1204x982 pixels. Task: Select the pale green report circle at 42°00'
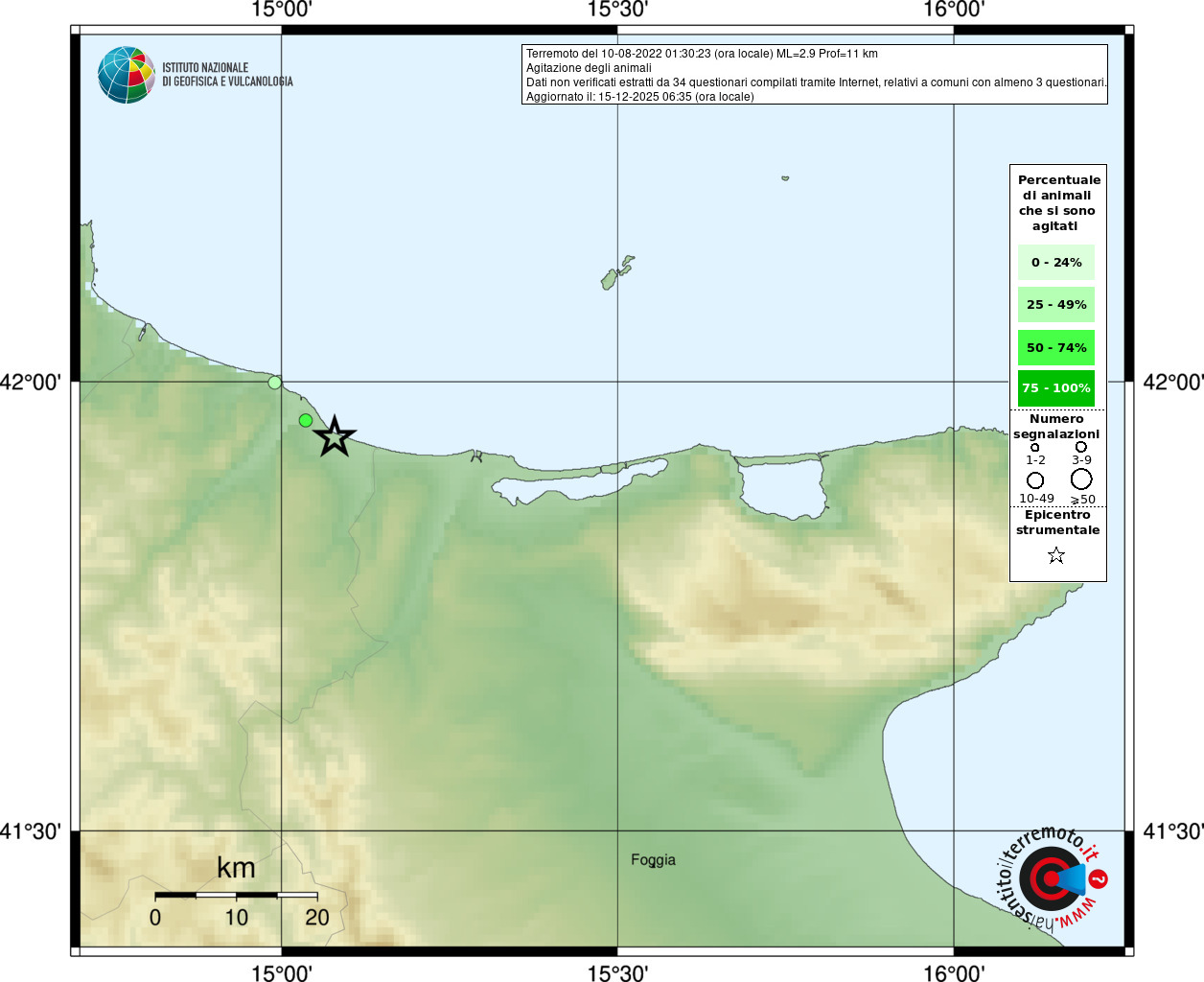point(275,383)
